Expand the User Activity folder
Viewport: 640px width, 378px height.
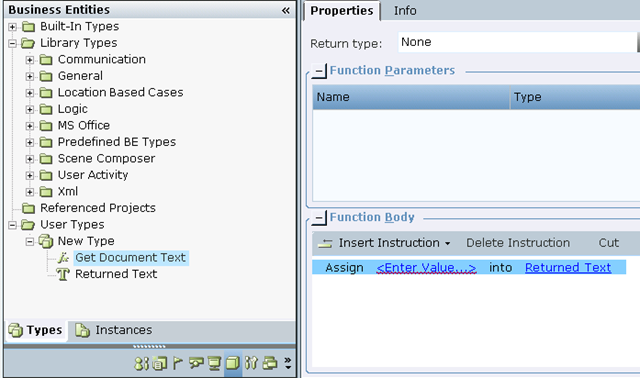pos(30,176)
